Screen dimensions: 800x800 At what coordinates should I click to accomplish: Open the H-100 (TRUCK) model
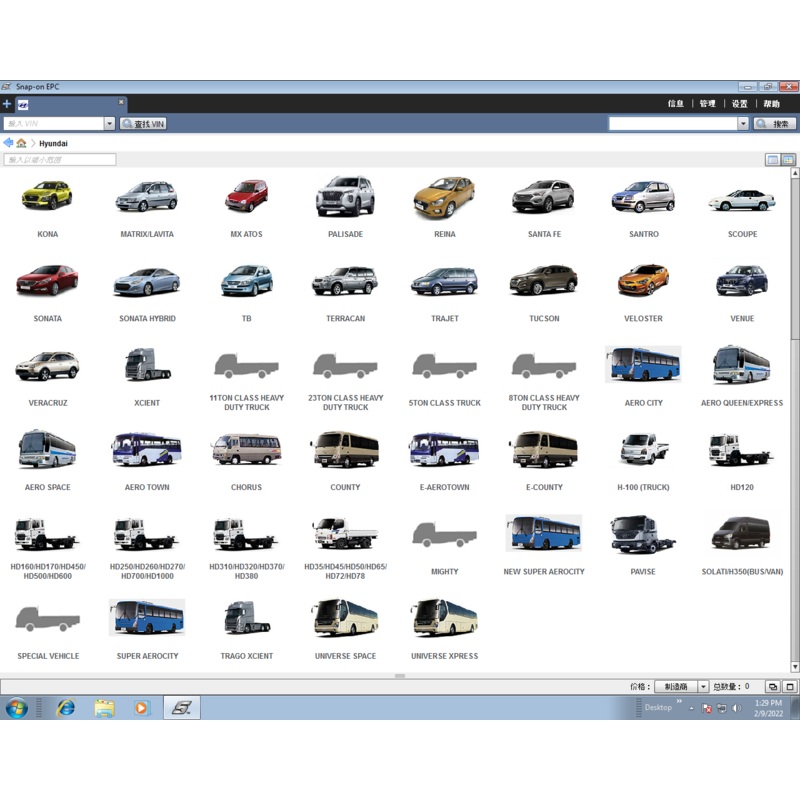pos(643,449)
